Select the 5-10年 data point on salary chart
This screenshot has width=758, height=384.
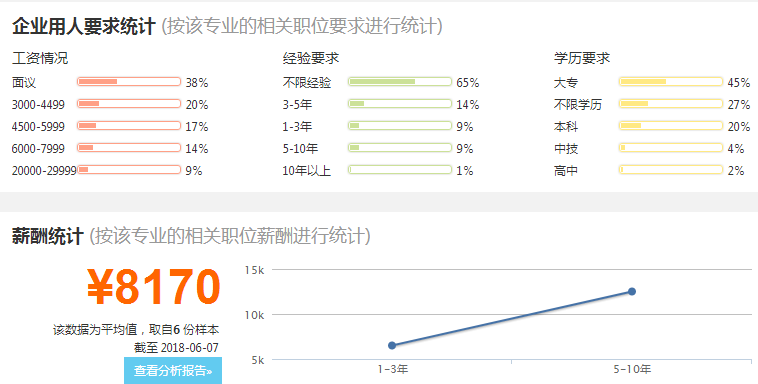[x=632, y=292]
